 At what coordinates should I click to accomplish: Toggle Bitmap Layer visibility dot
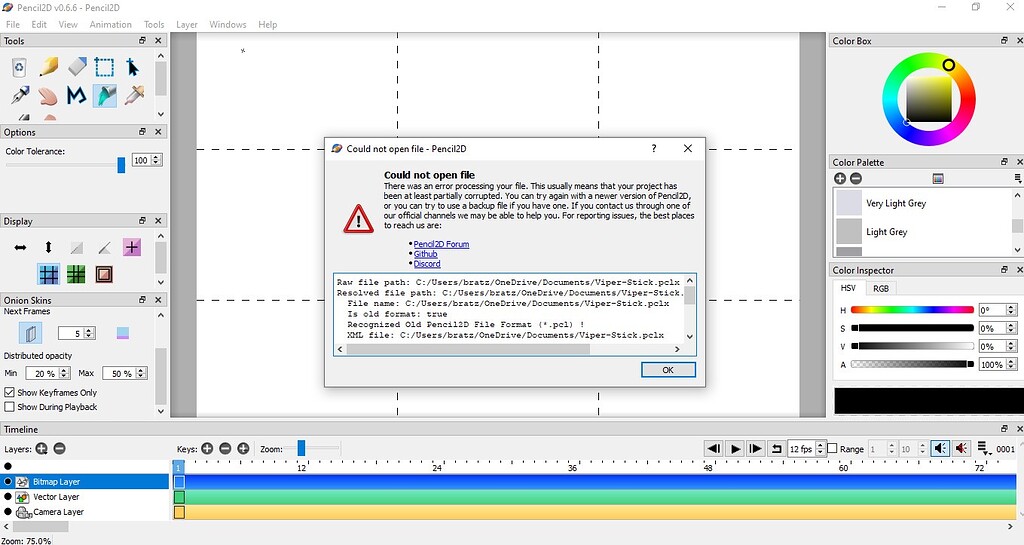[8, 481]
